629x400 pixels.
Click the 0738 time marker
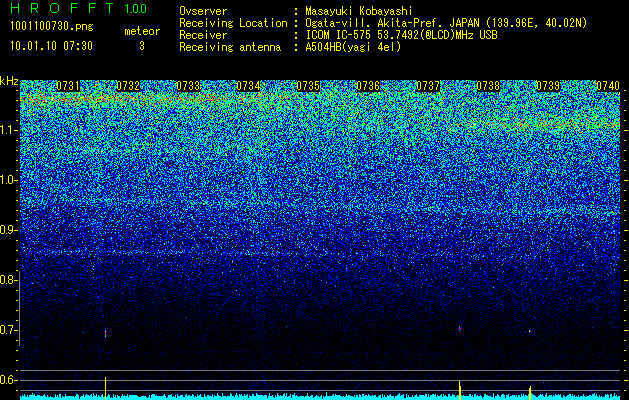click(x=488, y=86)
